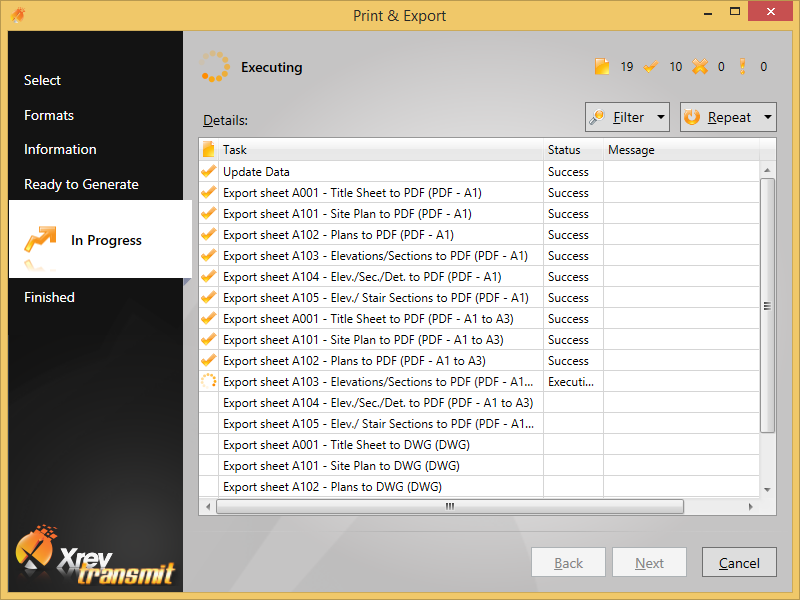Click checkmark on A105 Stair Sections PDF - A1 row
Screen dimensions: 800x600
[208, 297]
